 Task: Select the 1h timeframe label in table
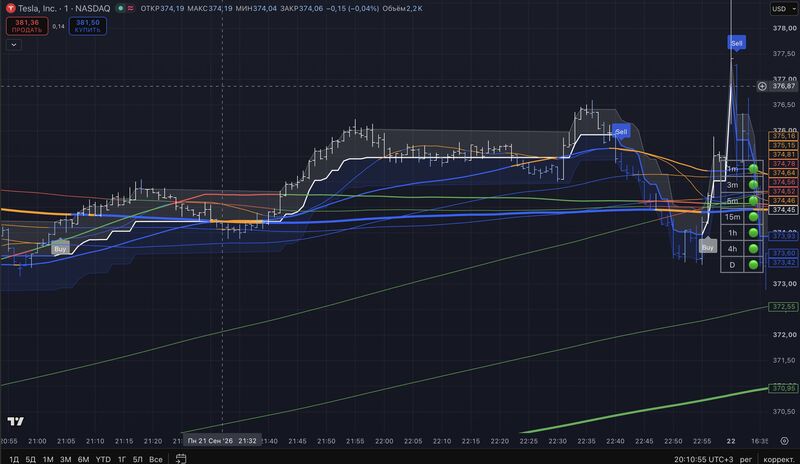(733, 233)
